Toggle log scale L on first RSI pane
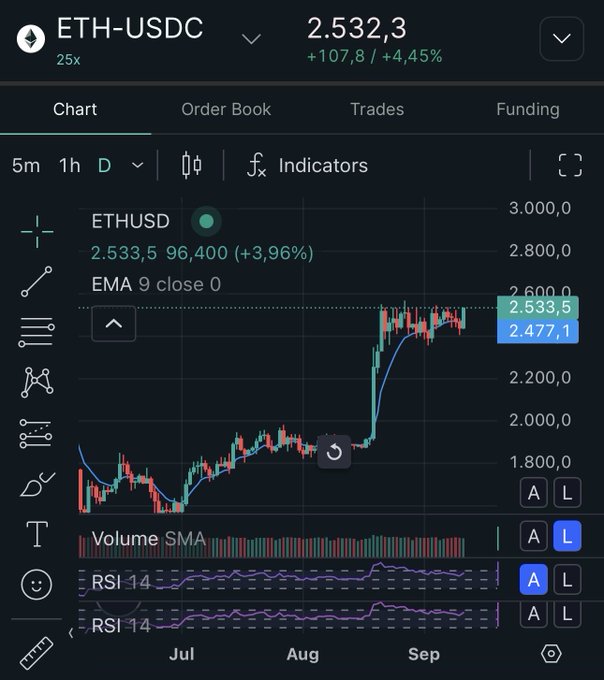Viewport: 604px width, 680px height. point(567,579)
